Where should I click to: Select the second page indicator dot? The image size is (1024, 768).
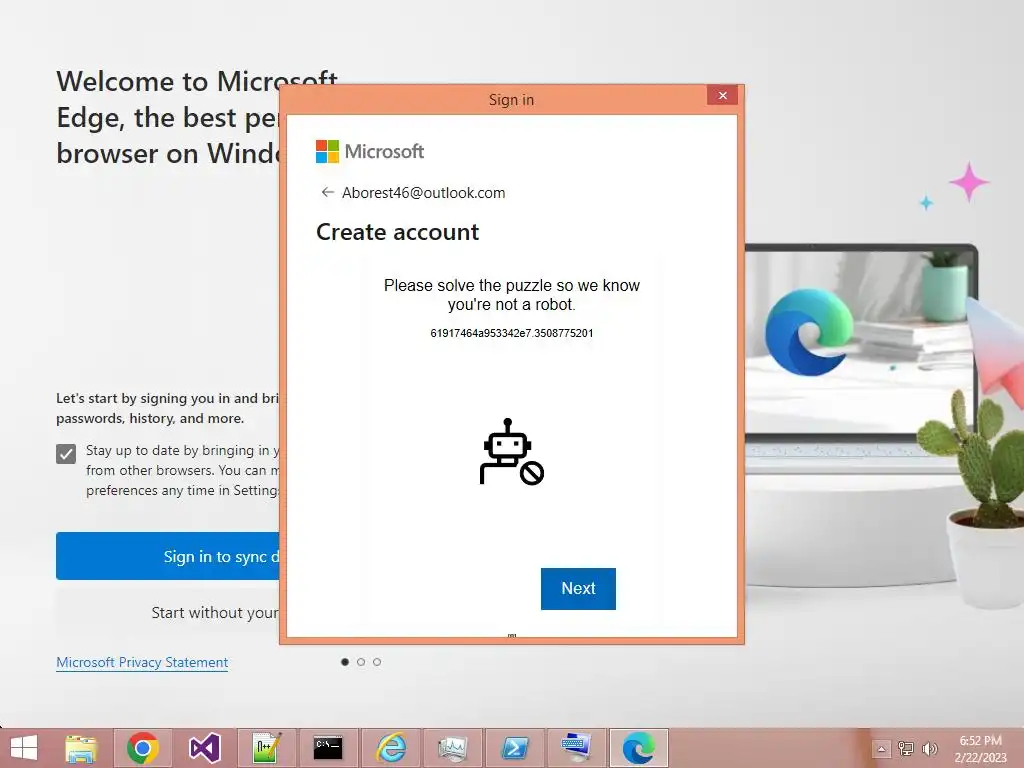(x=361, y=662)
